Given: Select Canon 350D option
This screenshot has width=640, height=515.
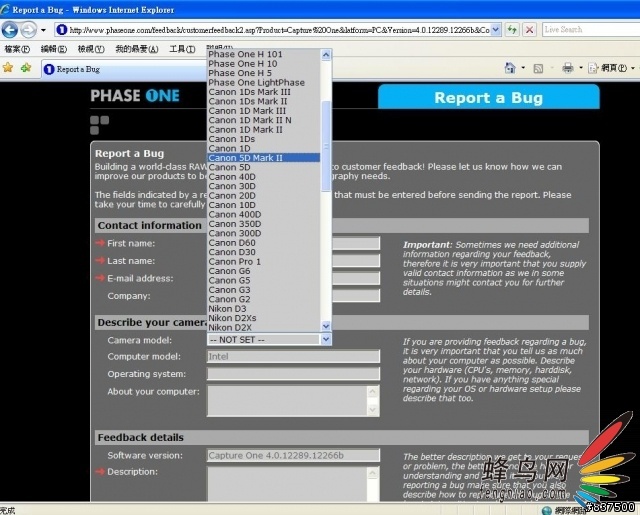Looking at the screenshot, I should [264, 224].
